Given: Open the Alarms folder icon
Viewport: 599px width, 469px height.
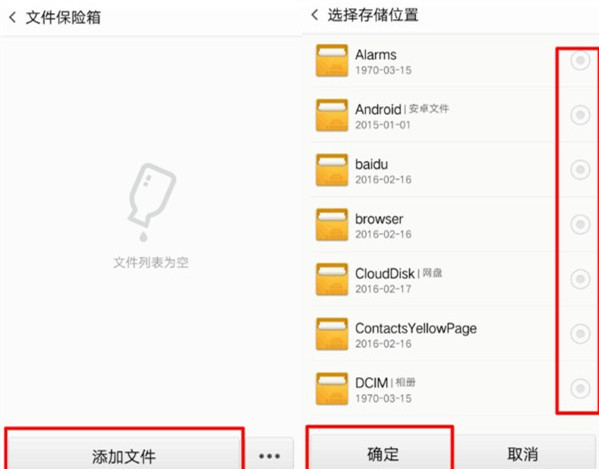Looking at the screenshot, I should (x=332, y=60).
